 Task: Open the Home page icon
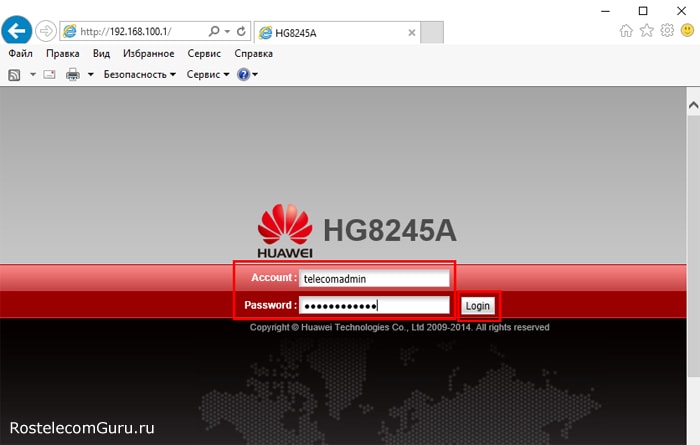click(x=626, y=31)
